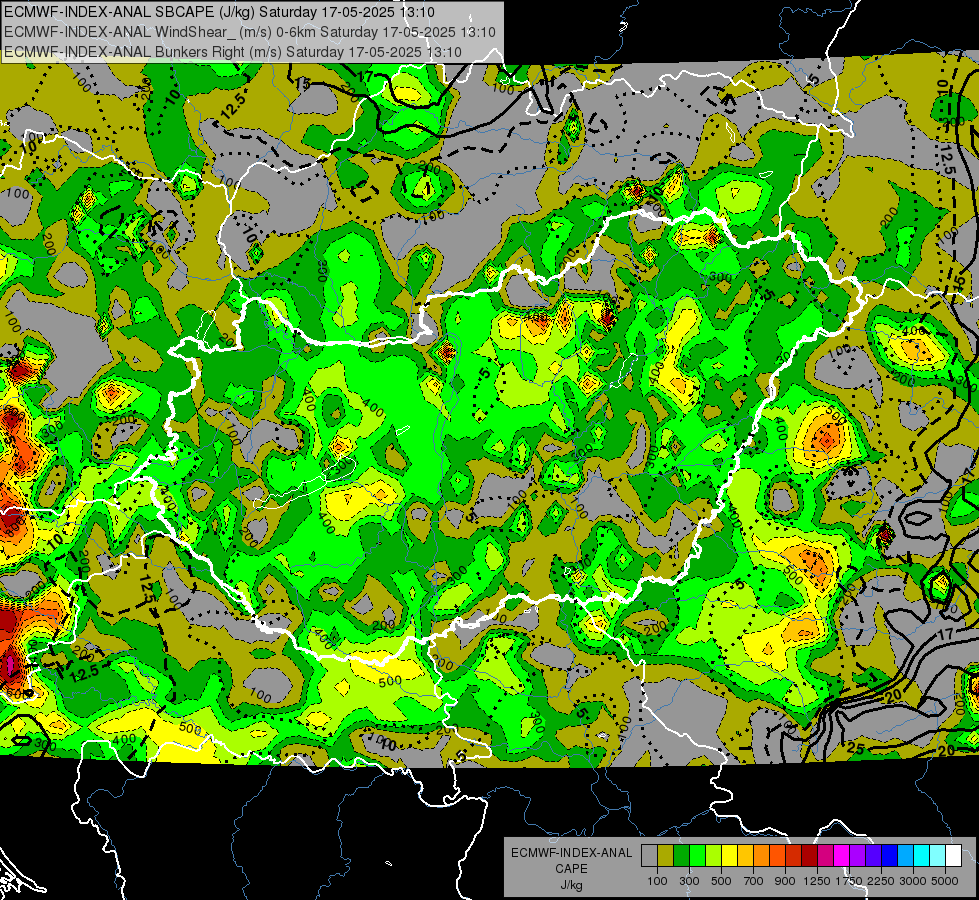The width and height of the screenshot is (979, 900).
Task: Click the legend tick label 1750
Action: (849, 881)
